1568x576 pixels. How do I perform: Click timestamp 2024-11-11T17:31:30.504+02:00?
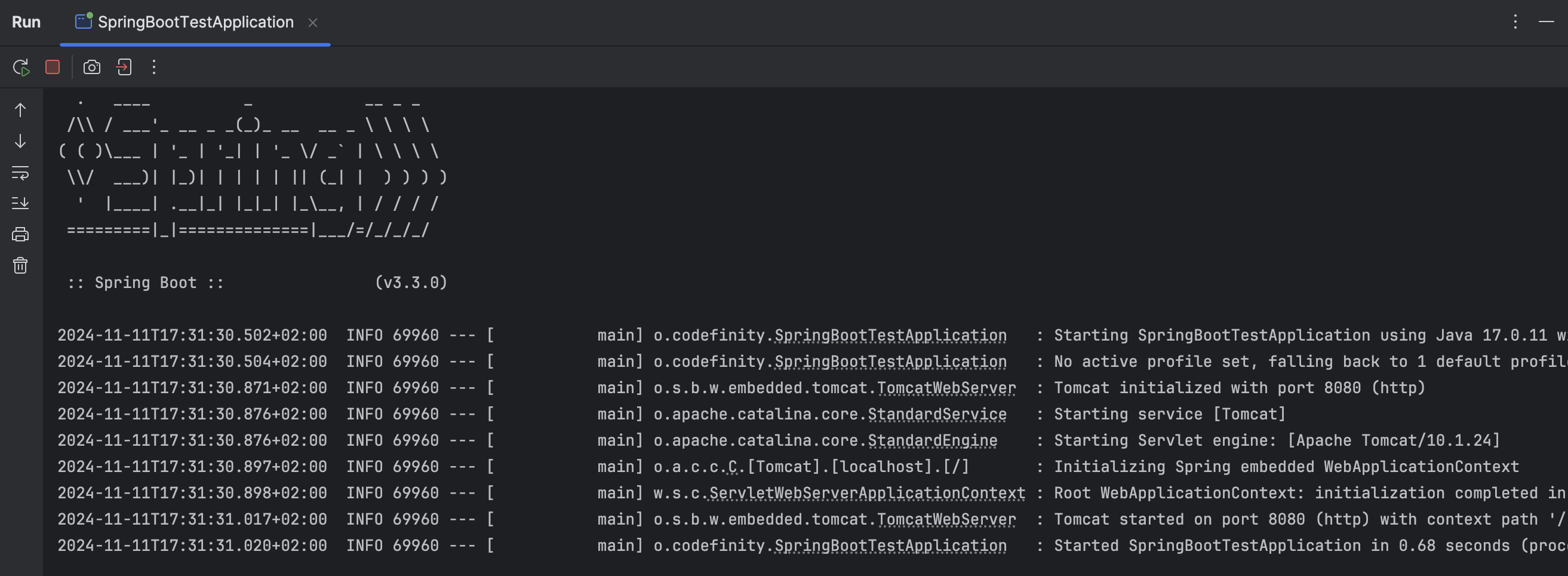click(x=192, y=361)
